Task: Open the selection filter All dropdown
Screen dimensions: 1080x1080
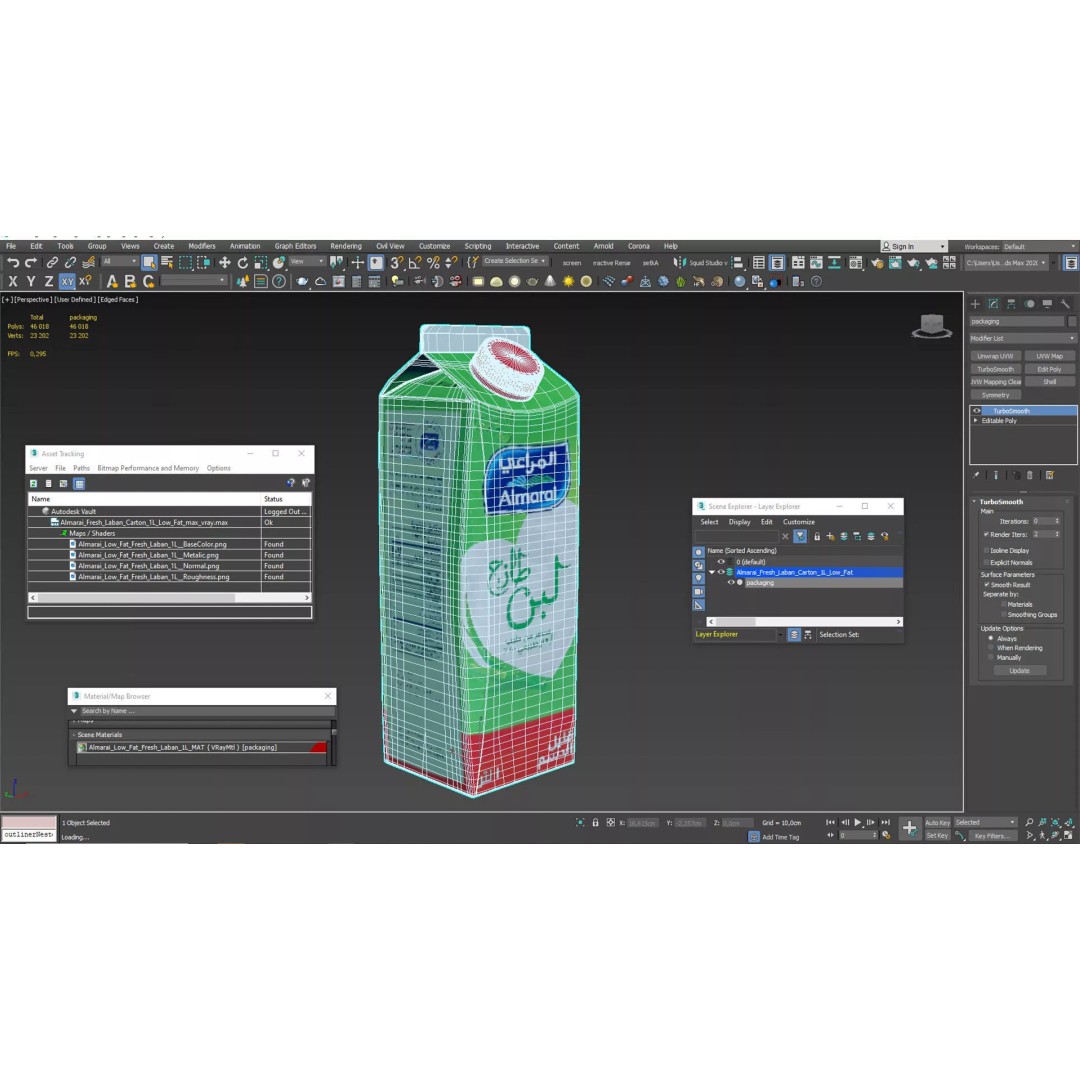Action: [x=120, y=262]
